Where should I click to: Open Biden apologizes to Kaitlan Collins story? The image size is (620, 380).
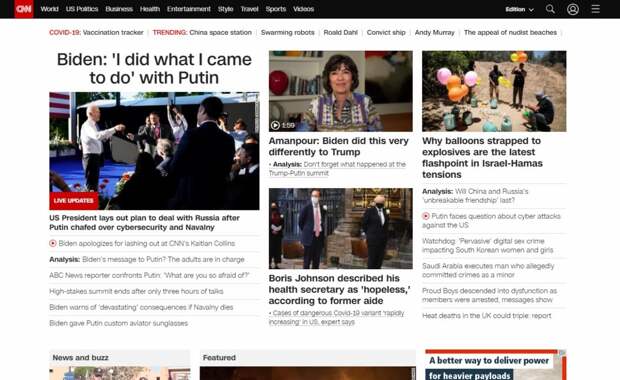(147, 243)
